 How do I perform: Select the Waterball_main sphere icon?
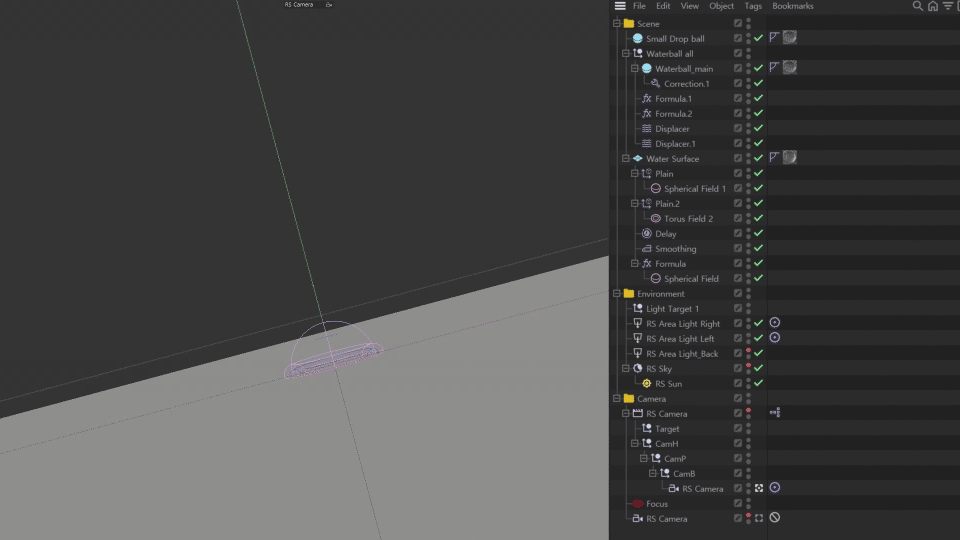tap(647, 69)
